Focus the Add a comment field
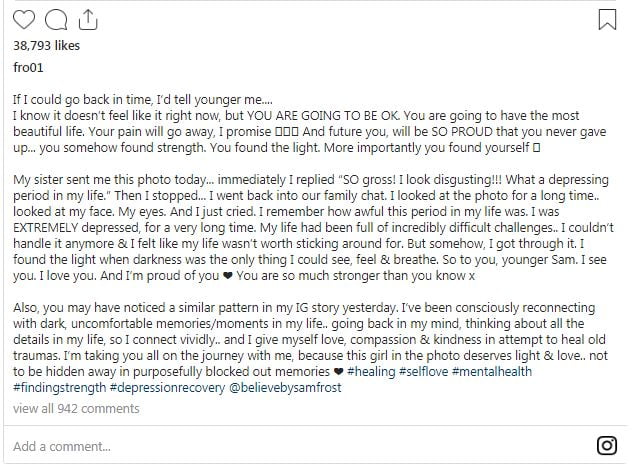Screen dimensions: 634x470 tap(299, 446)
